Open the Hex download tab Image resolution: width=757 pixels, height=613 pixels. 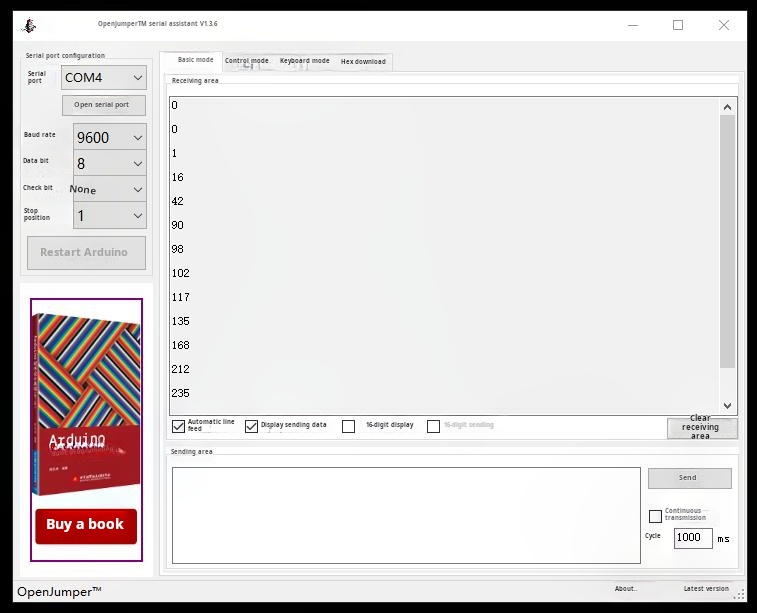[x=362, y=62]
